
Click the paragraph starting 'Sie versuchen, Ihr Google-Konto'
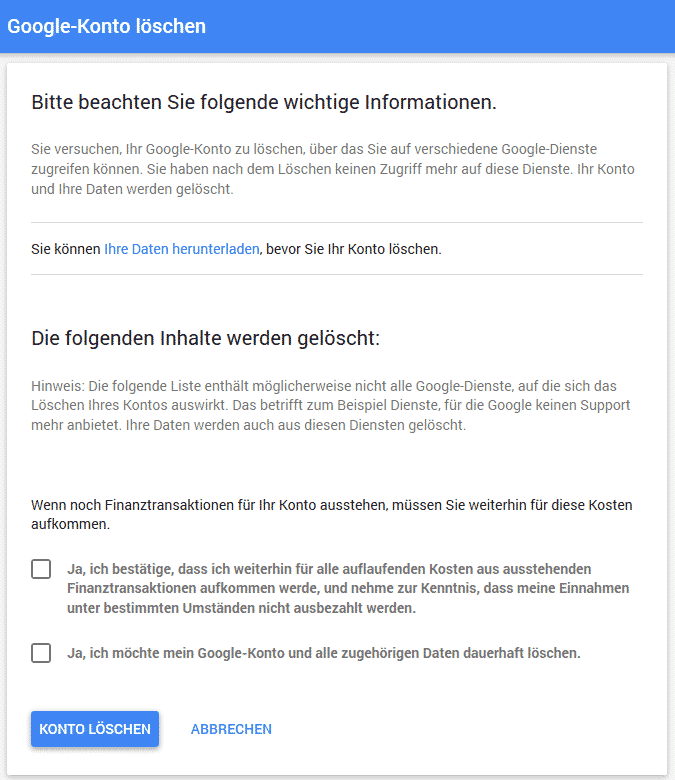[333, 169]
